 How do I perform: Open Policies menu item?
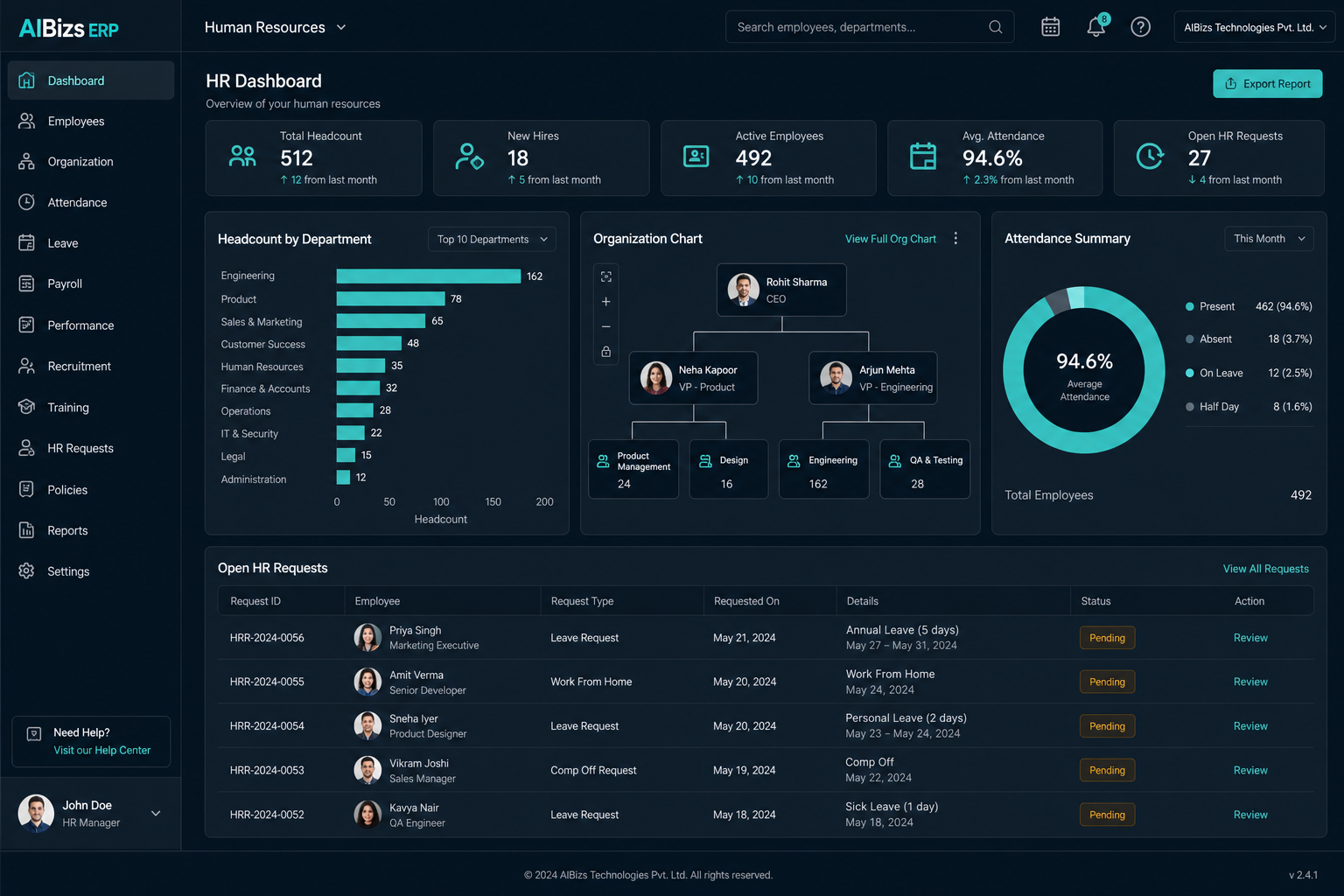91,489
